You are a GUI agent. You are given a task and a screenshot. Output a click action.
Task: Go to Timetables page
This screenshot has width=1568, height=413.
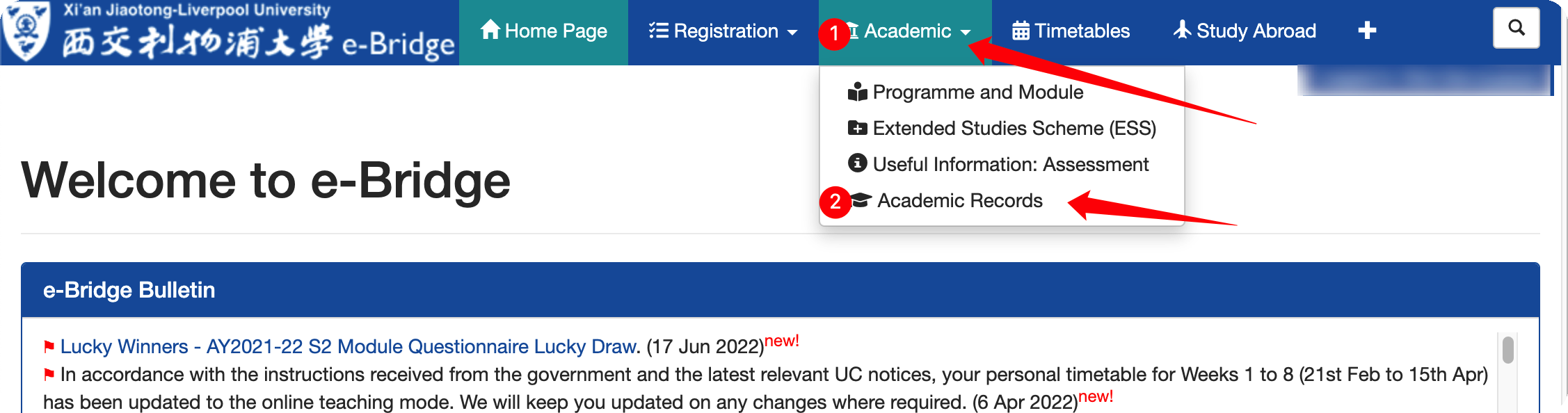point(1071,31)
